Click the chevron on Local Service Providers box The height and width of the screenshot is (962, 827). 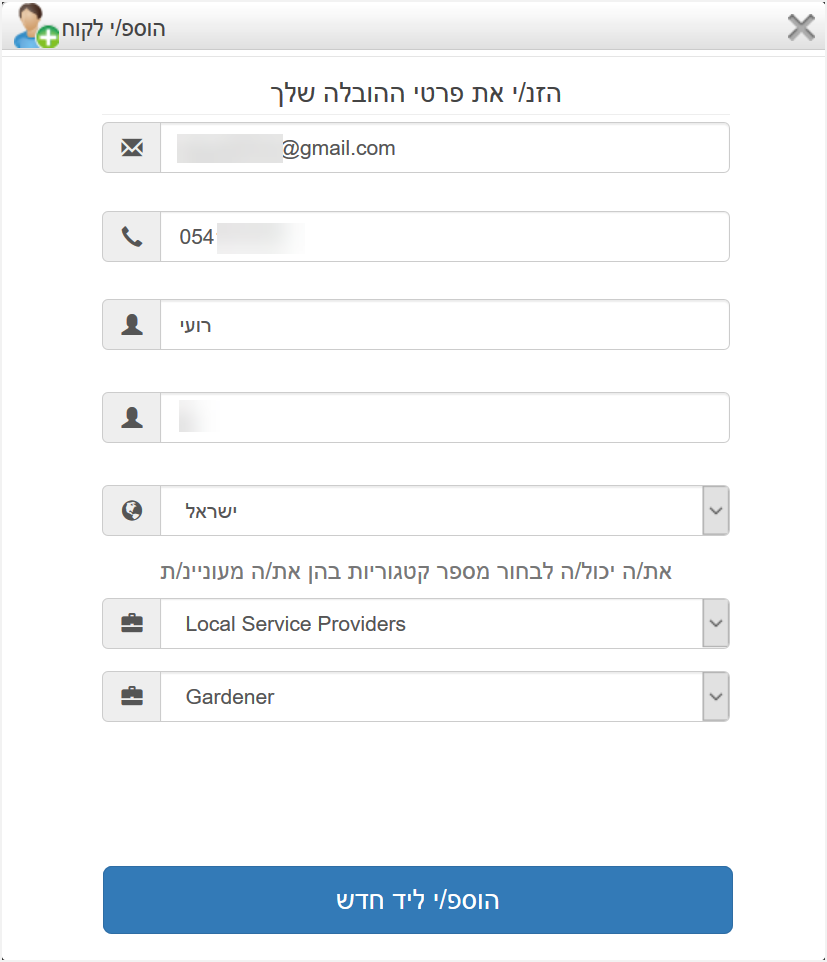tap(716, 623)
